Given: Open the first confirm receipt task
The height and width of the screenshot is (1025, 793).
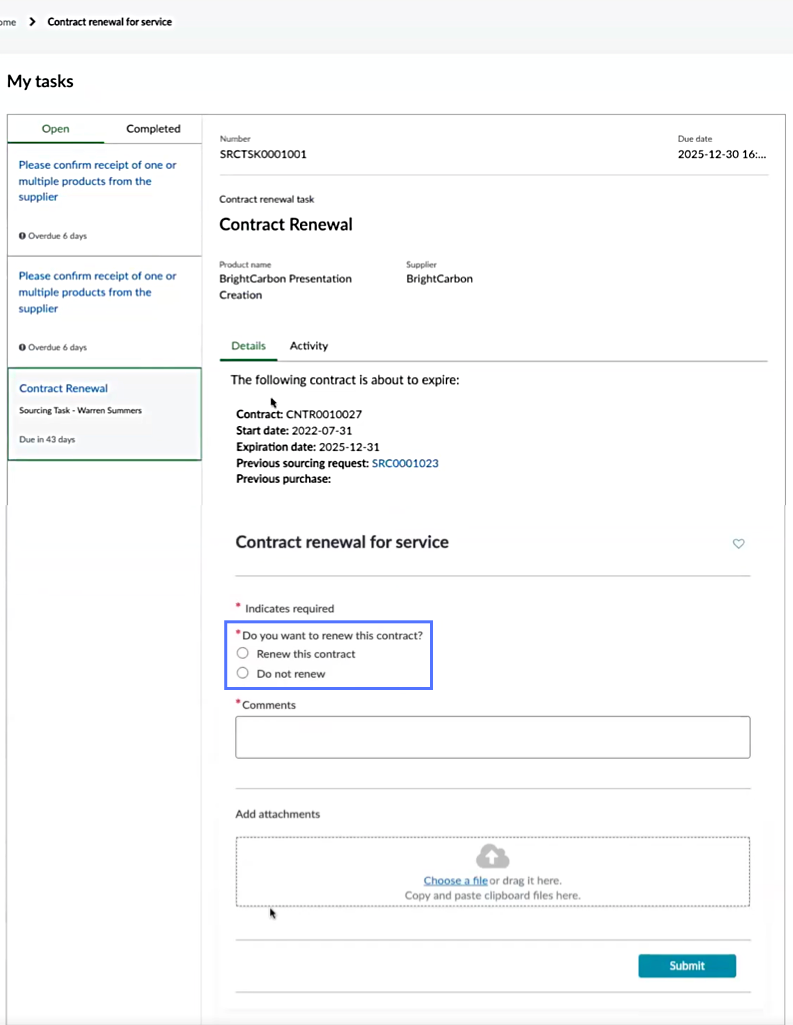Looking at the screenshot, I should 97,181.
